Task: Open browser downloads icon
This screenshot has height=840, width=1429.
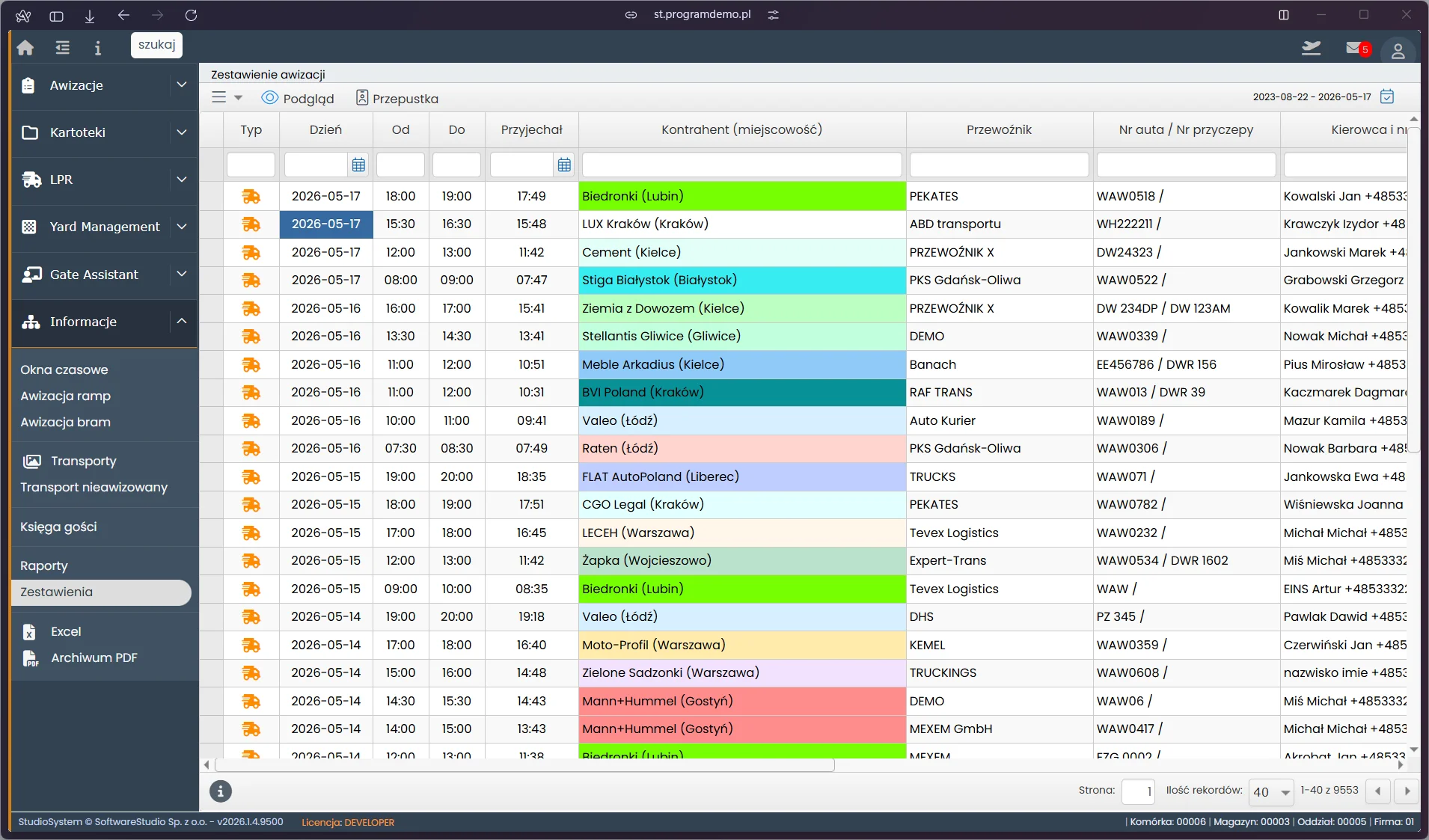Action: (90, 16)
